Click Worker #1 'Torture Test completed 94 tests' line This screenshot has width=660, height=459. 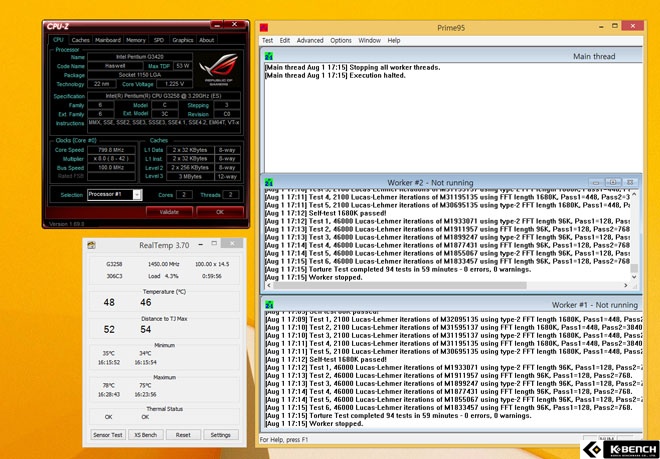(398, 416)
